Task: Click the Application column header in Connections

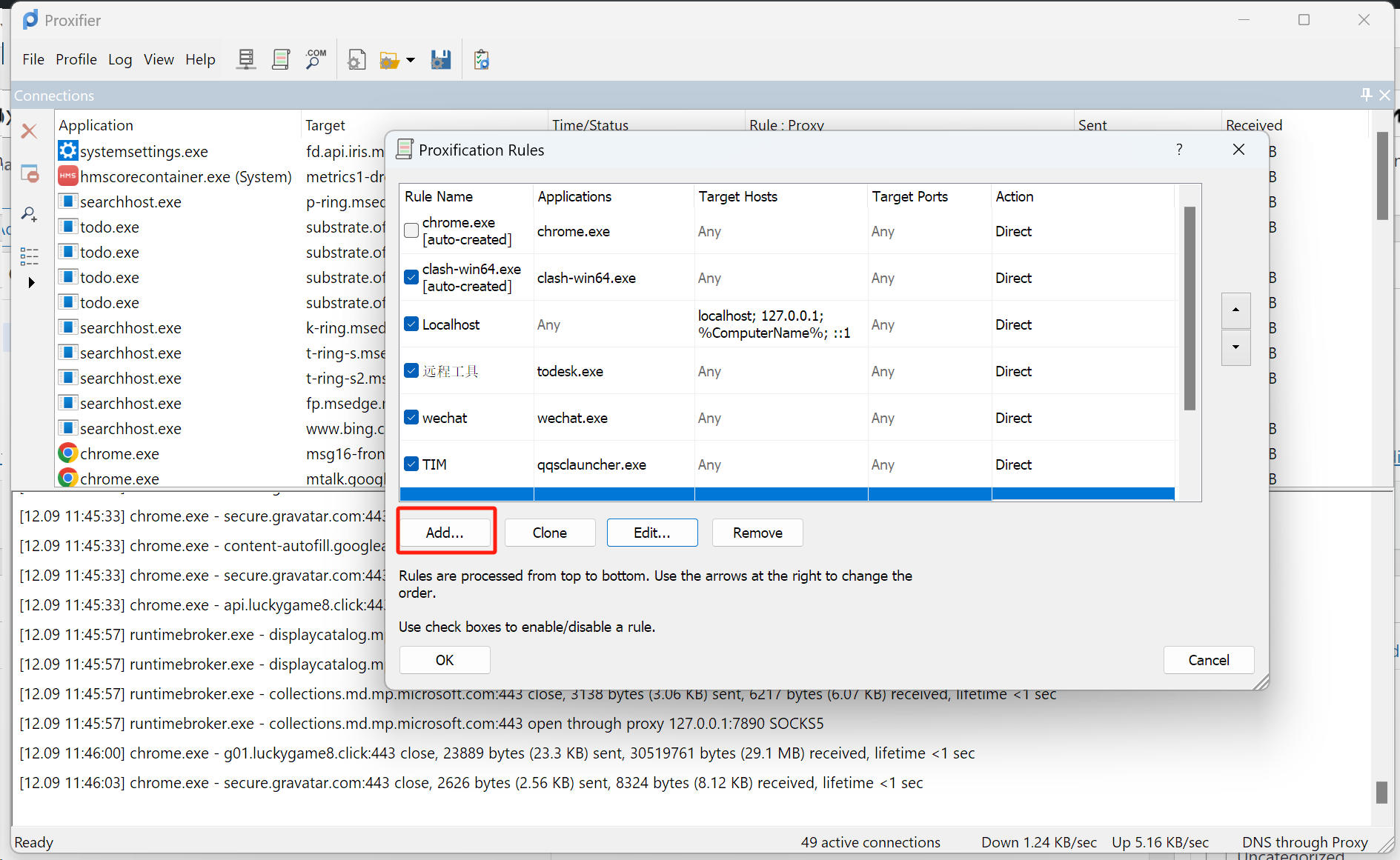Action: [178, 124]
